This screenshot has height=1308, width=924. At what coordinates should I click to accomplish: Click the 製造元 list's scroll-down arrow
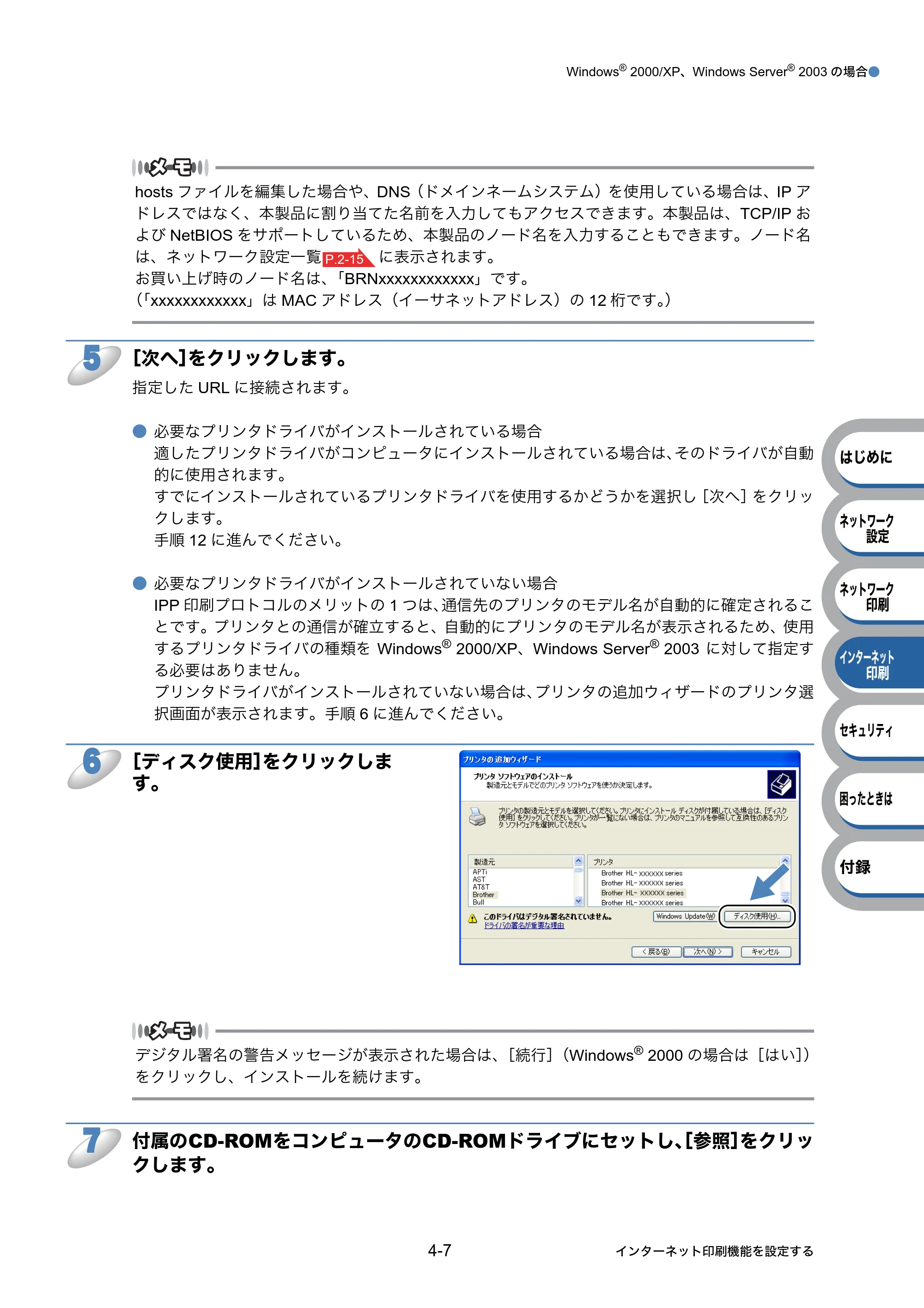[579, 900]
